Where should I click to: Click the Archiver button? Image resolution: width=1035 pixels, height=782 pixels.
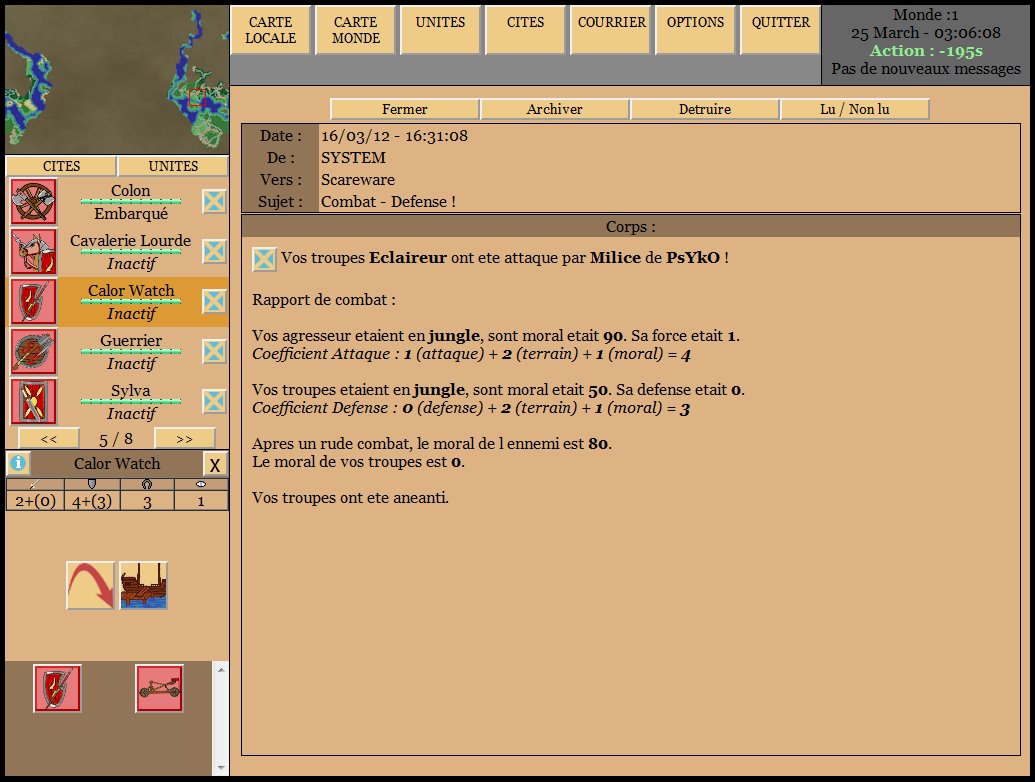pyautogui.click(x=554, y=110)
